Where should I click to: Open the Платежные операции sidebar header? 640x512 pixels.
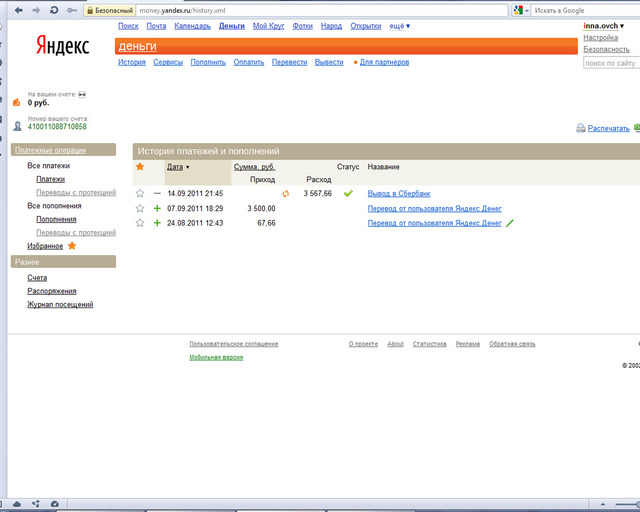point(50,150)
